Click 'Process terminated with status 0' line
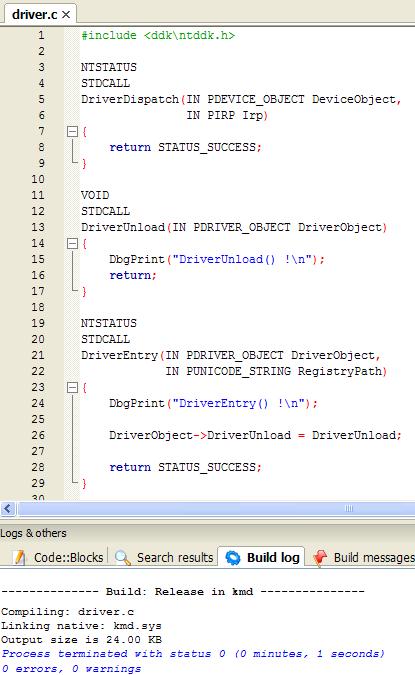The width and height of the screenshot is (415, 675). click(193, 654)
